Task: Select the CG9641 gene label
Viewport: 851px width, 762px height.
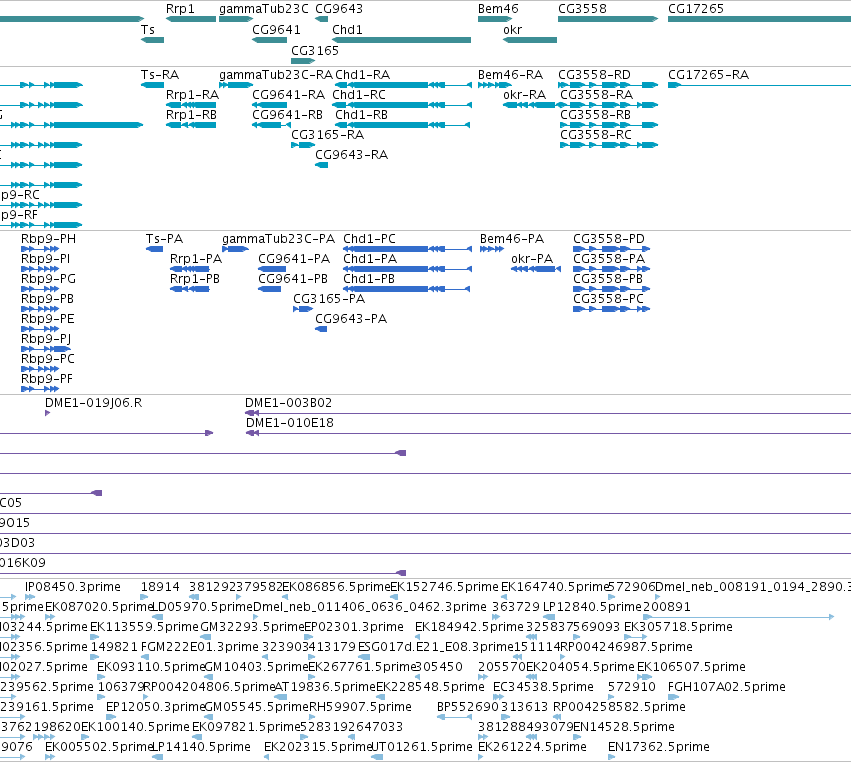Action: coord(276,29)
